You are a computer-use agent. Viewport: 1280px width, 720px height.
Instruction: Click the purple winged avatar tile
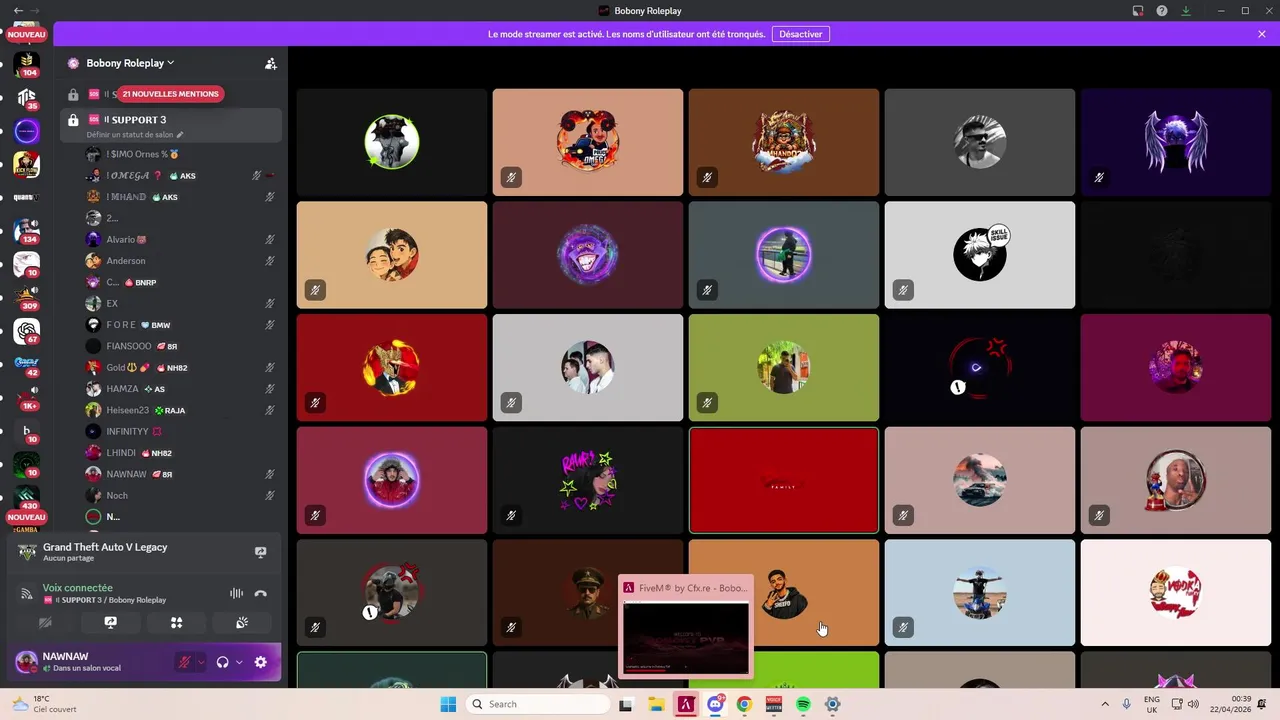click(x=1176, y=142)
